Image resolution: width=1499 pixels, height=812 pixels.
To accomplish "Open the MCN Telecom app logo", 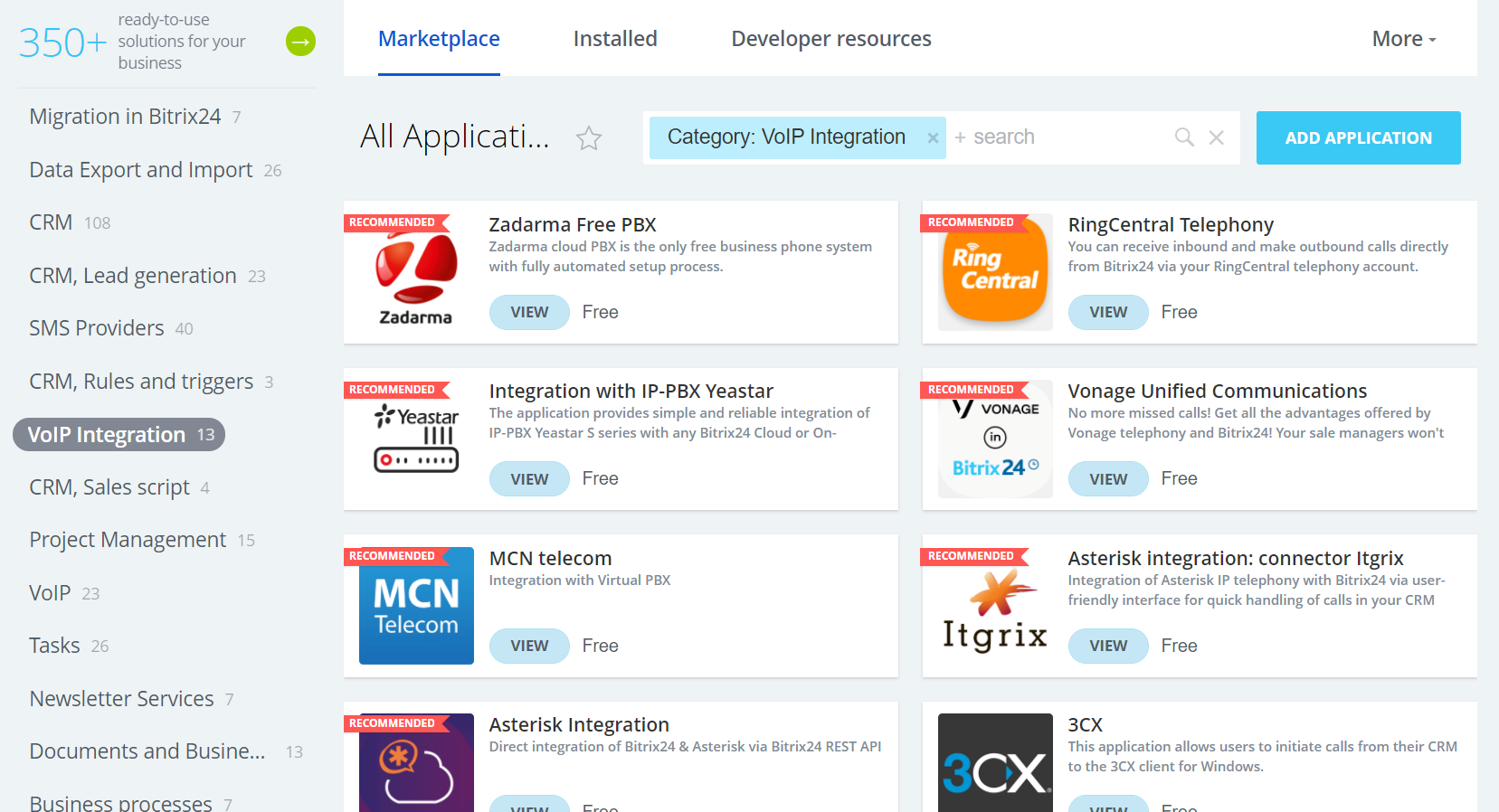I will point(416,606).
